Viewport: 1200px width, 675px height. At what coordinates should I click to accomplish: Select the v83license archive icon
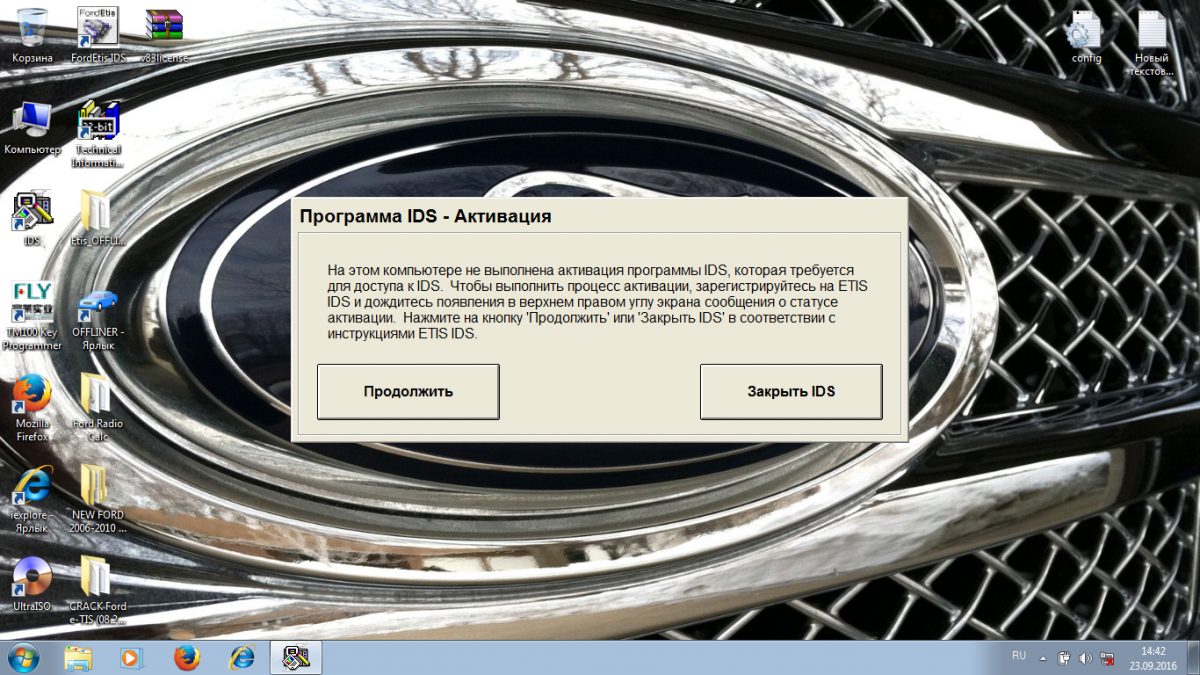tap(164, 35)
